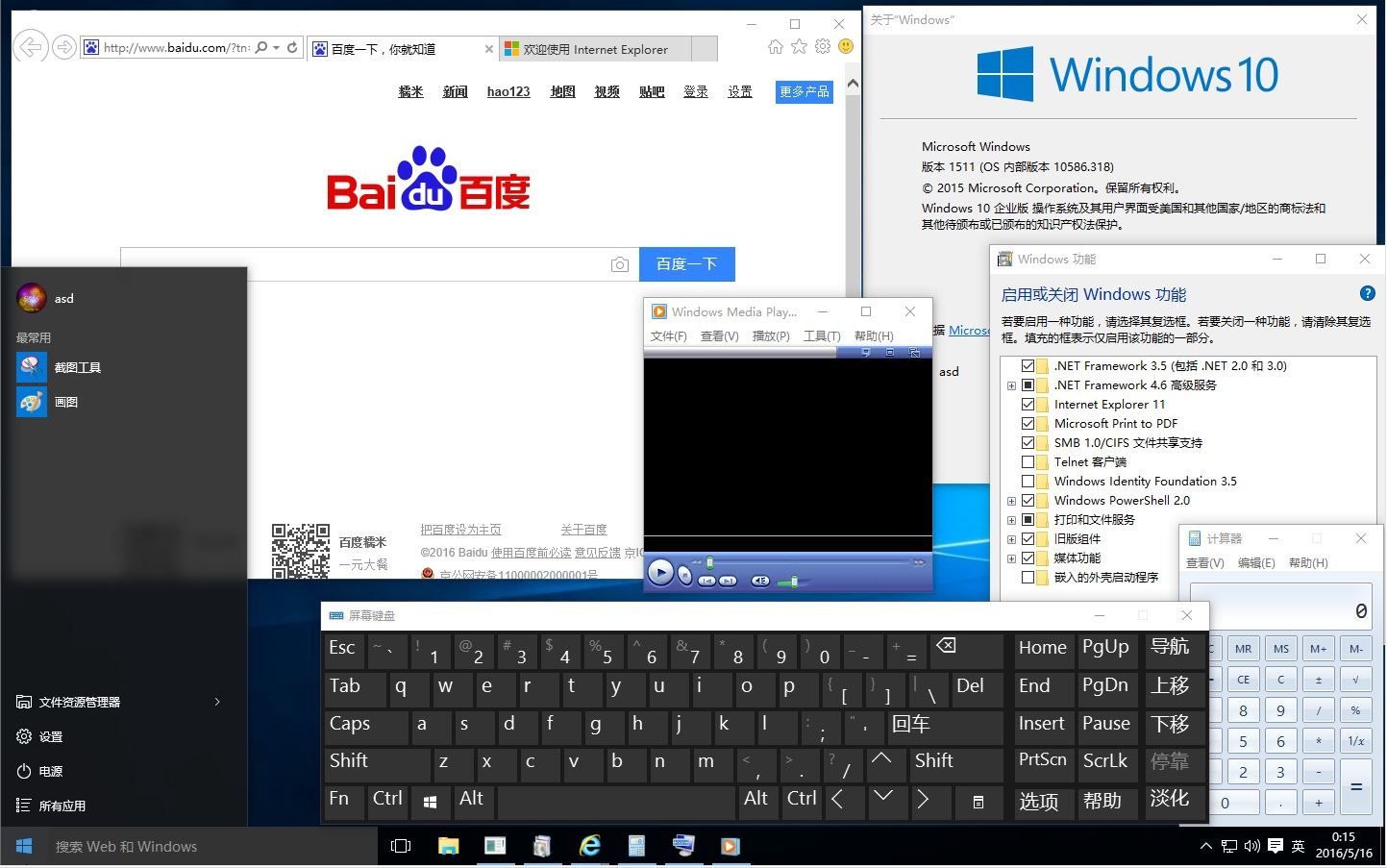Switch to the 欢迎使用 Internet Explorer tab
Image resolution: width=1387 pixels, height=868 pixels.
[x=596, y=49]
